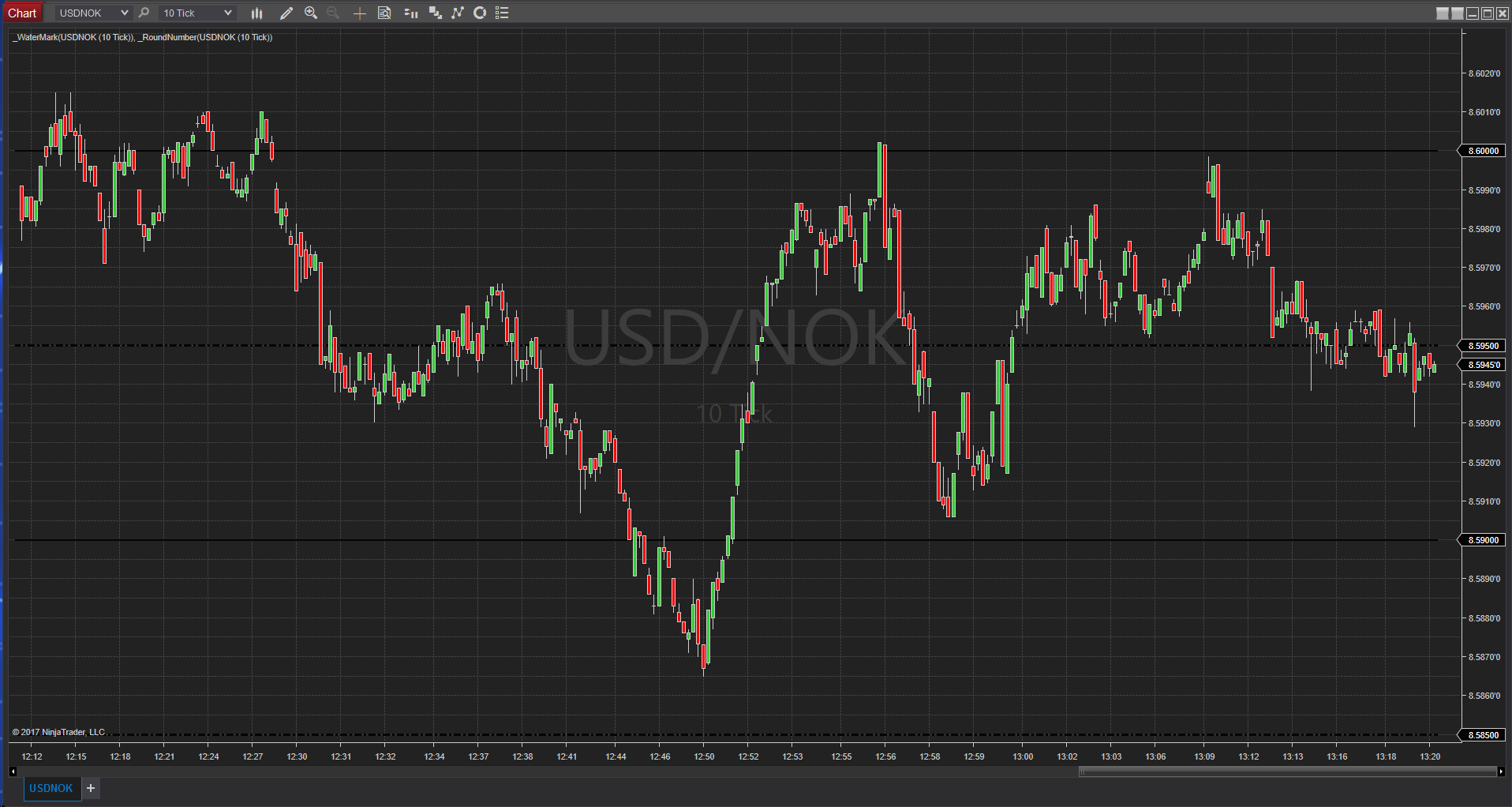Click the zoom in magnifier icon
Screen dimensions: 1512x807
click(311, 13)
